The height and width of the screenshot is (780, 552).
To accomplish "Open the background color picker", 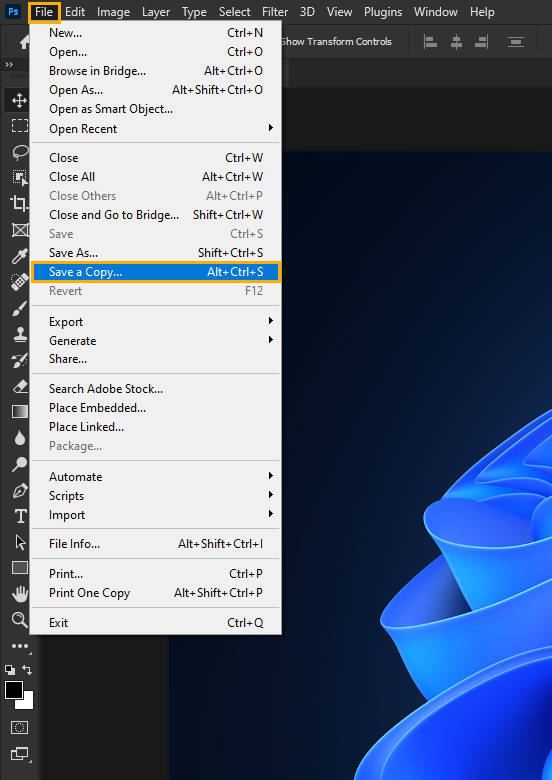I will [x=28, y=703].
